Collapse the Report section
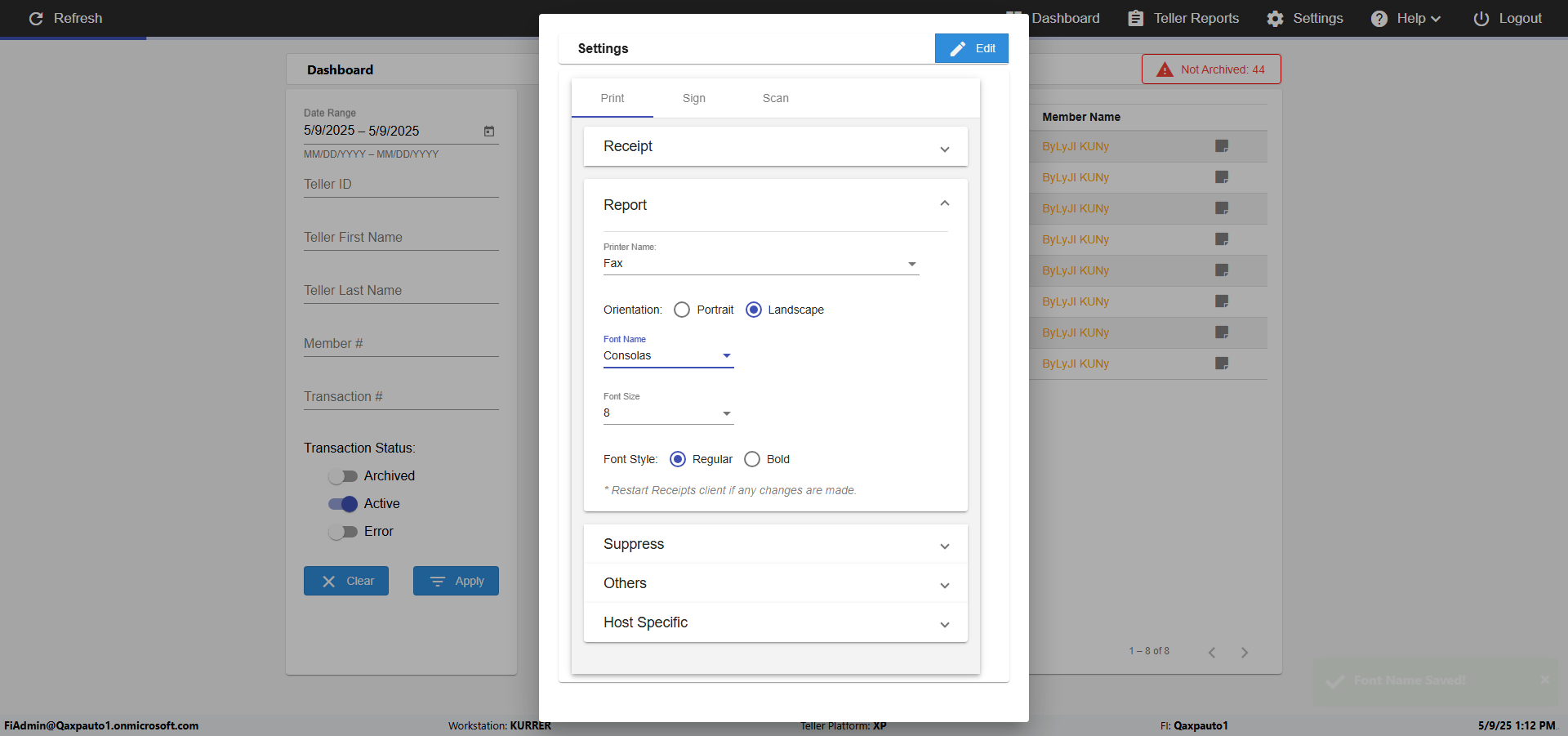Screen dimensions: 1568x736 pyautogui.click(x=776, y=205)
